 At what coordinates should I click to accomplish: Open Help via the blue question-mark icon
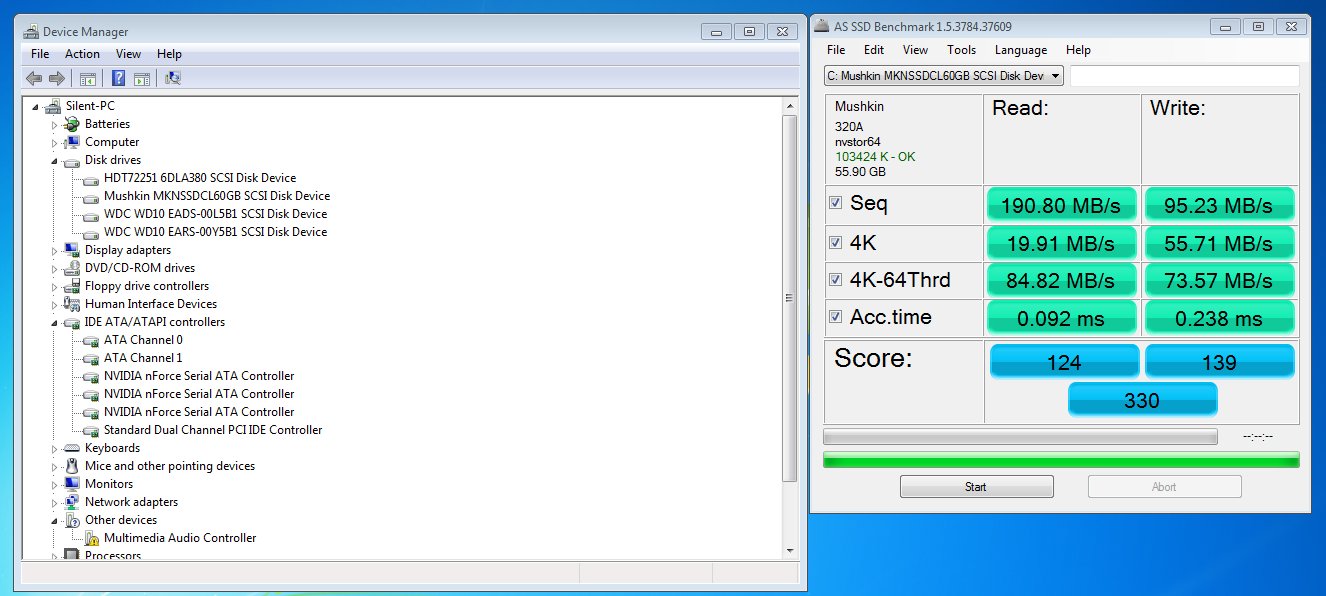pyautogui.click(x=119, y=78)
